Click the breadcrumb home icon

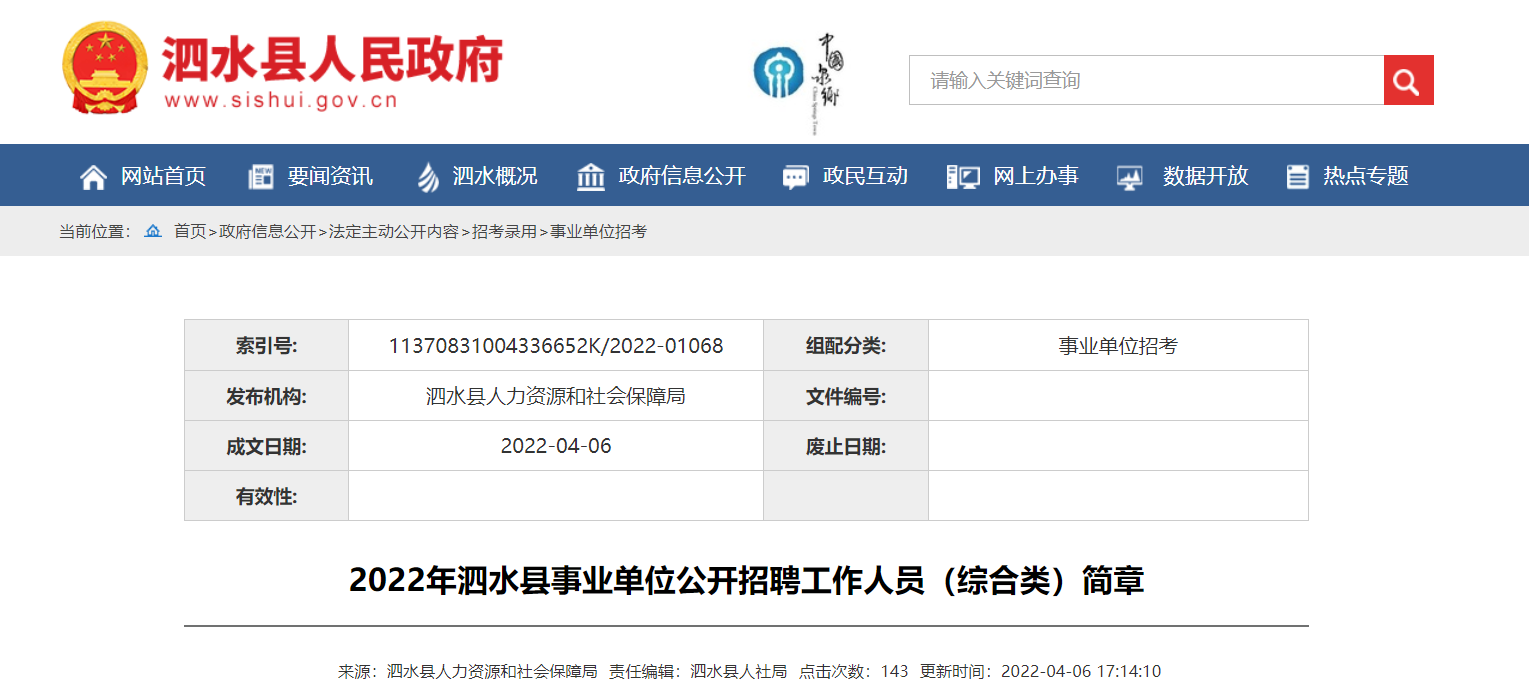pos(153,231)
